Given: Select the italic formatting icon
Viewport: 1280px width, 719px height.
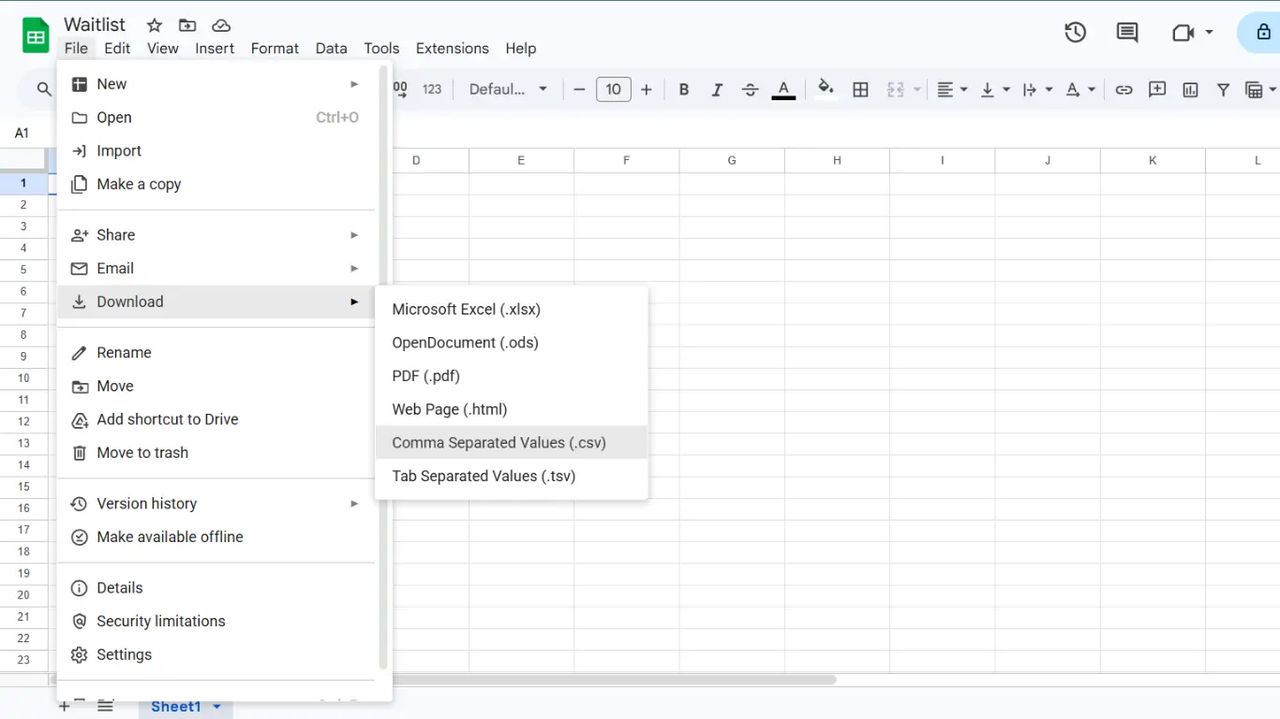Looking at the screenshot, I should click(x=717, y=89).
